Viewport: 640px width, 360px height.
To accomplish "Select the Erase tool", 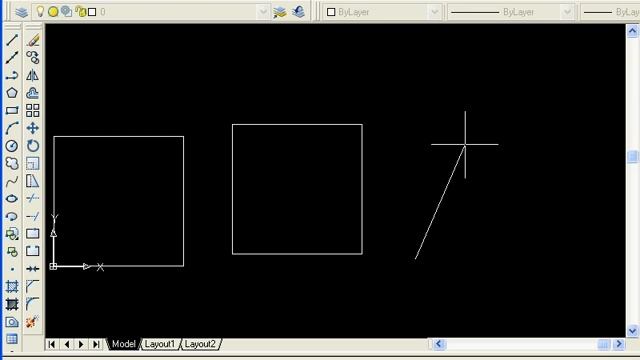I will pos(33,40).
